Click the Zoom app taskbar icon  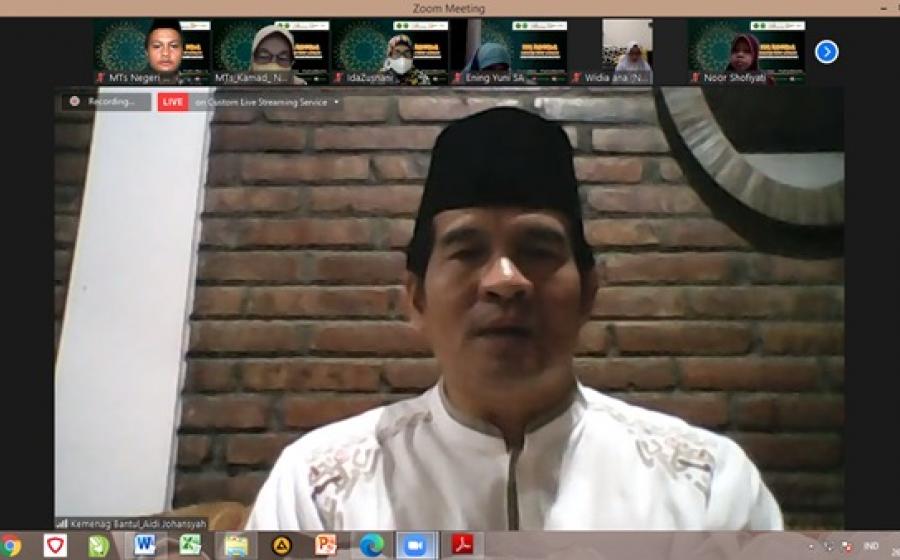point(415,546)
